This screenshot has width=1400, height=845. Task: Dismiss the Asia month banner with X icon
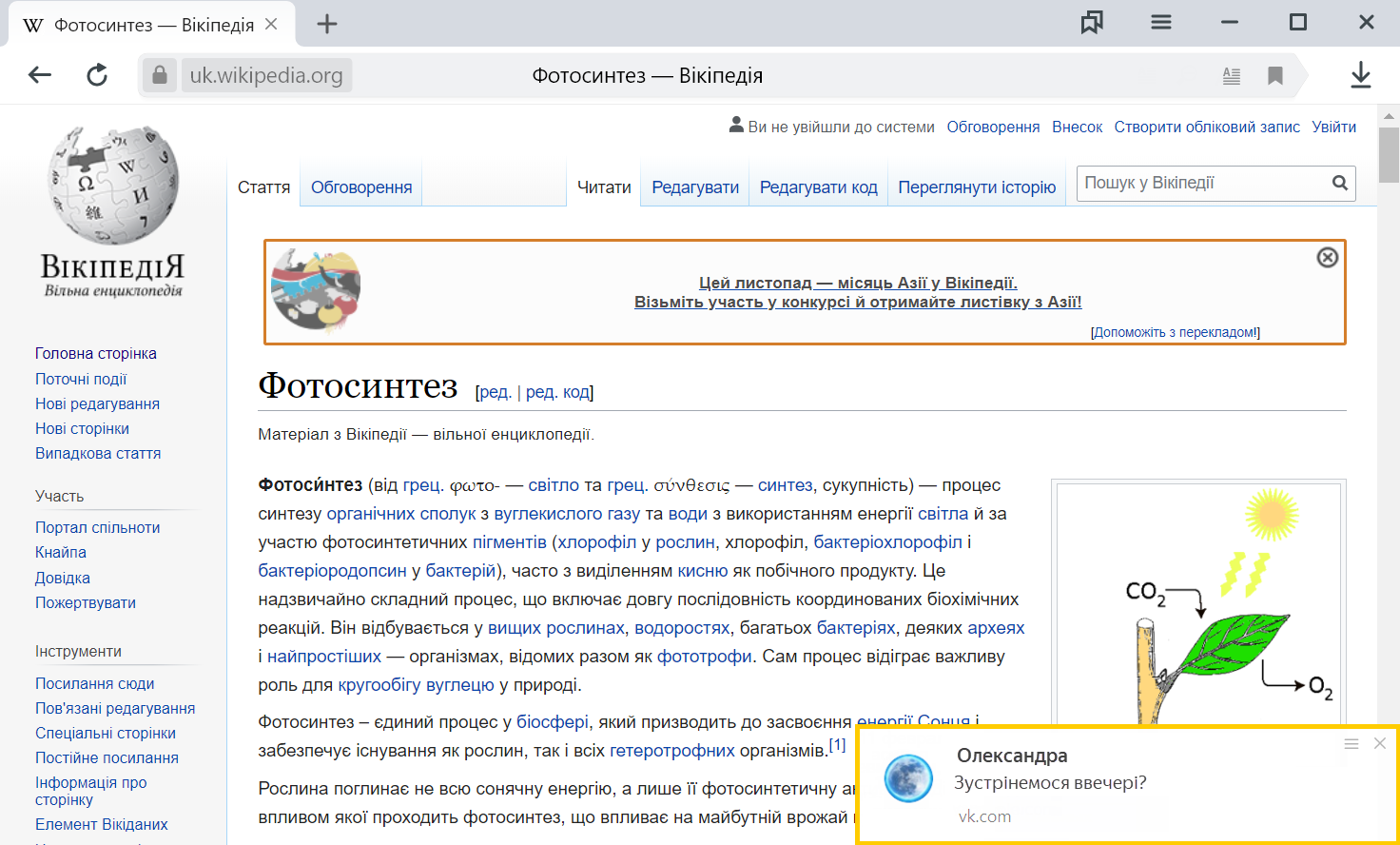[x=1328, y=257]
